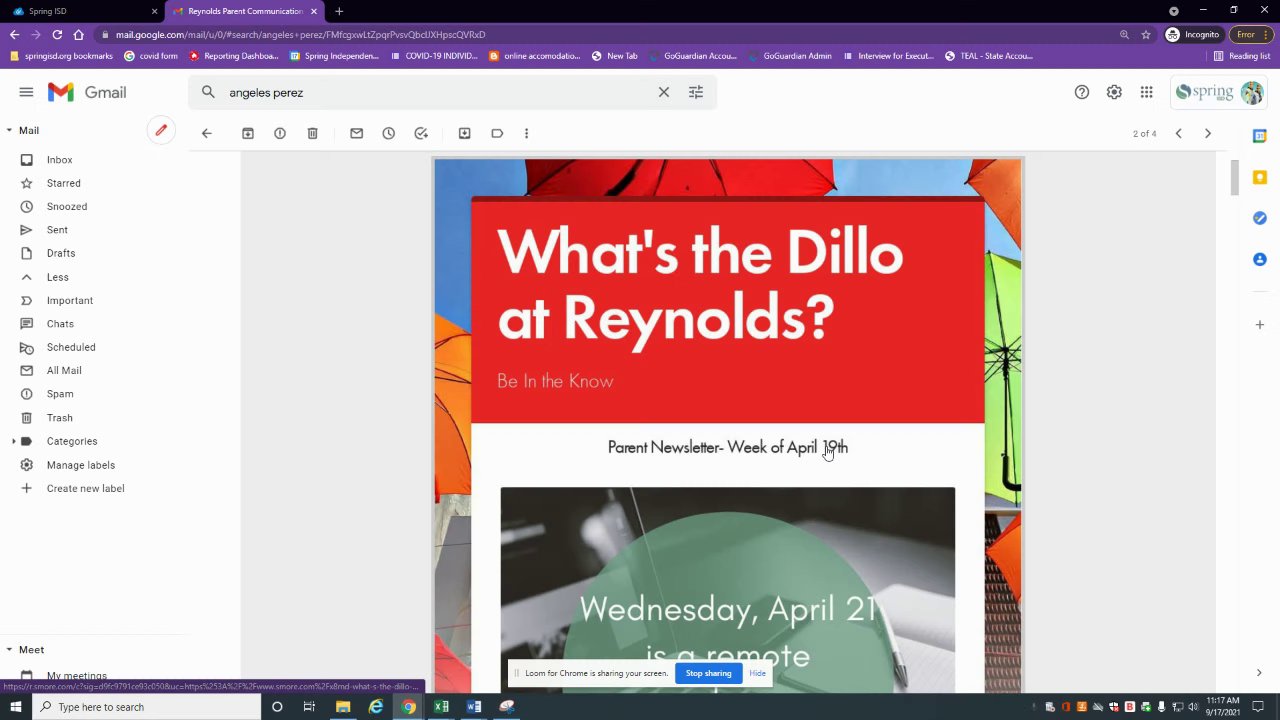Delete this email with trash icon

pyautogui.click(x=312, y=133)
